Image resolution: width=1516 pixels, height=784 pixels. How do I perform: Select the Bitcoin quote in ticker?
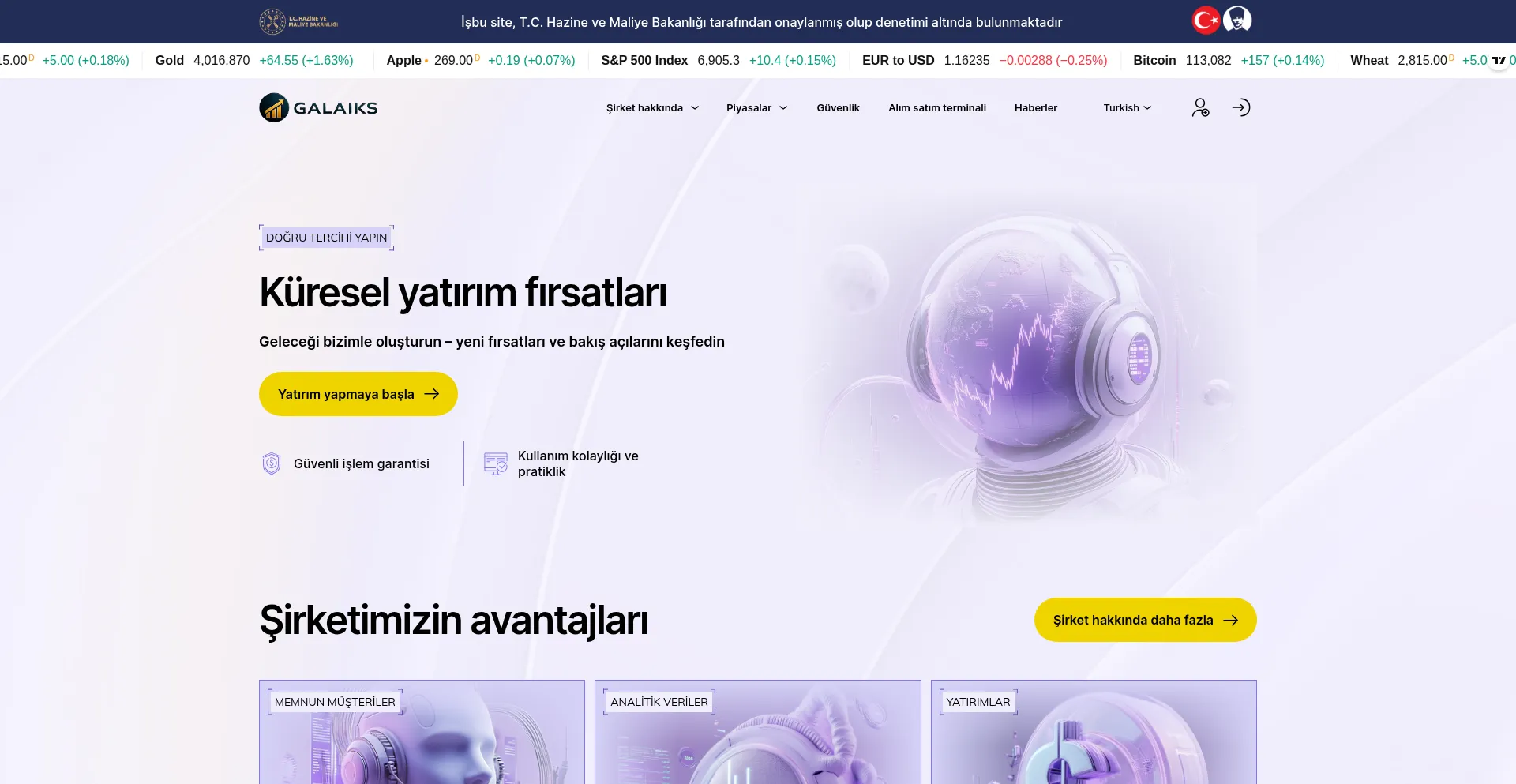pyautogui.click(x=1228, y=61)
